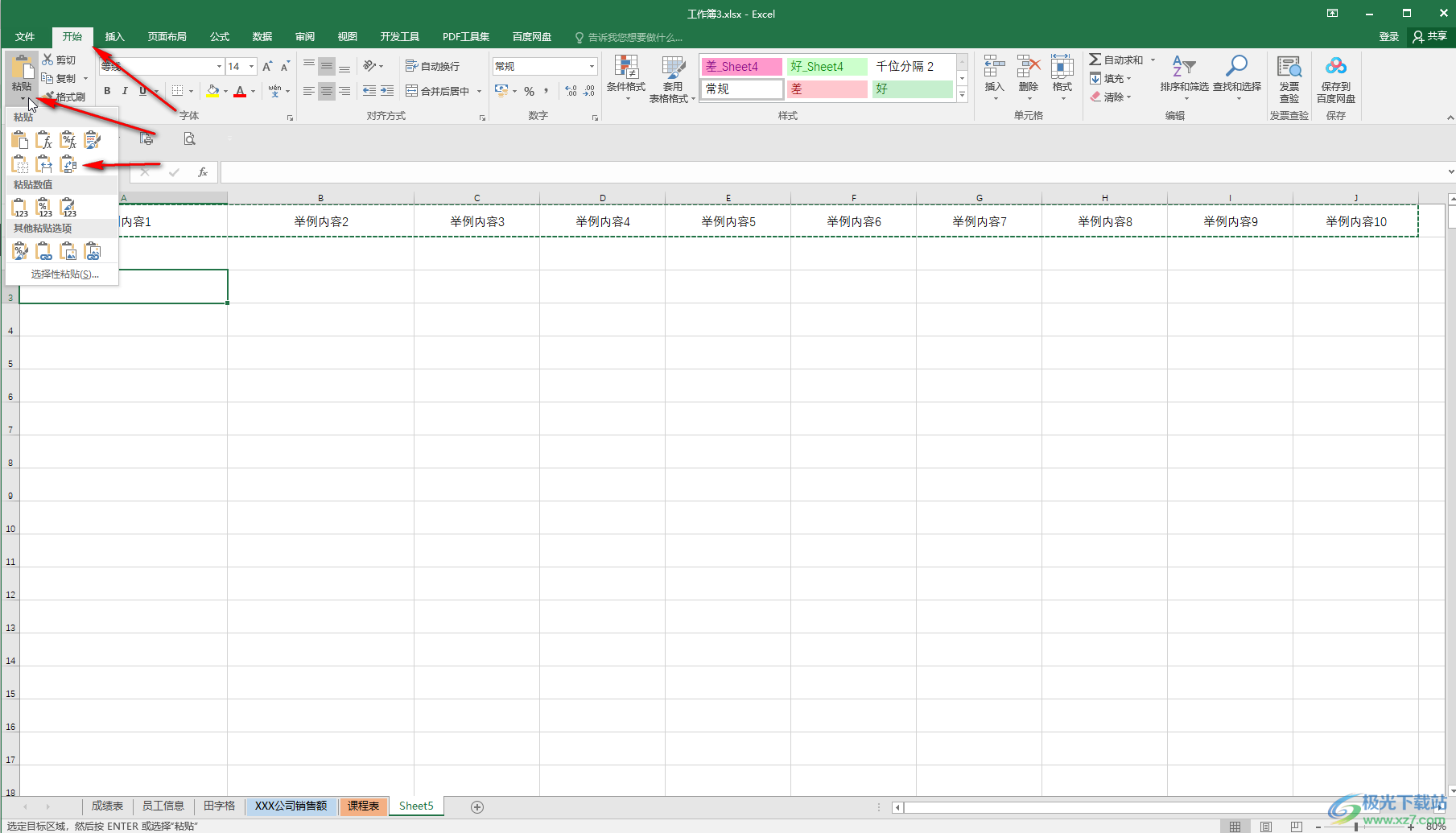Image resolution: width=1456 pixels, height=833 pixels.
Task: Expand the cell styles gallery
Action: [962, 94]
